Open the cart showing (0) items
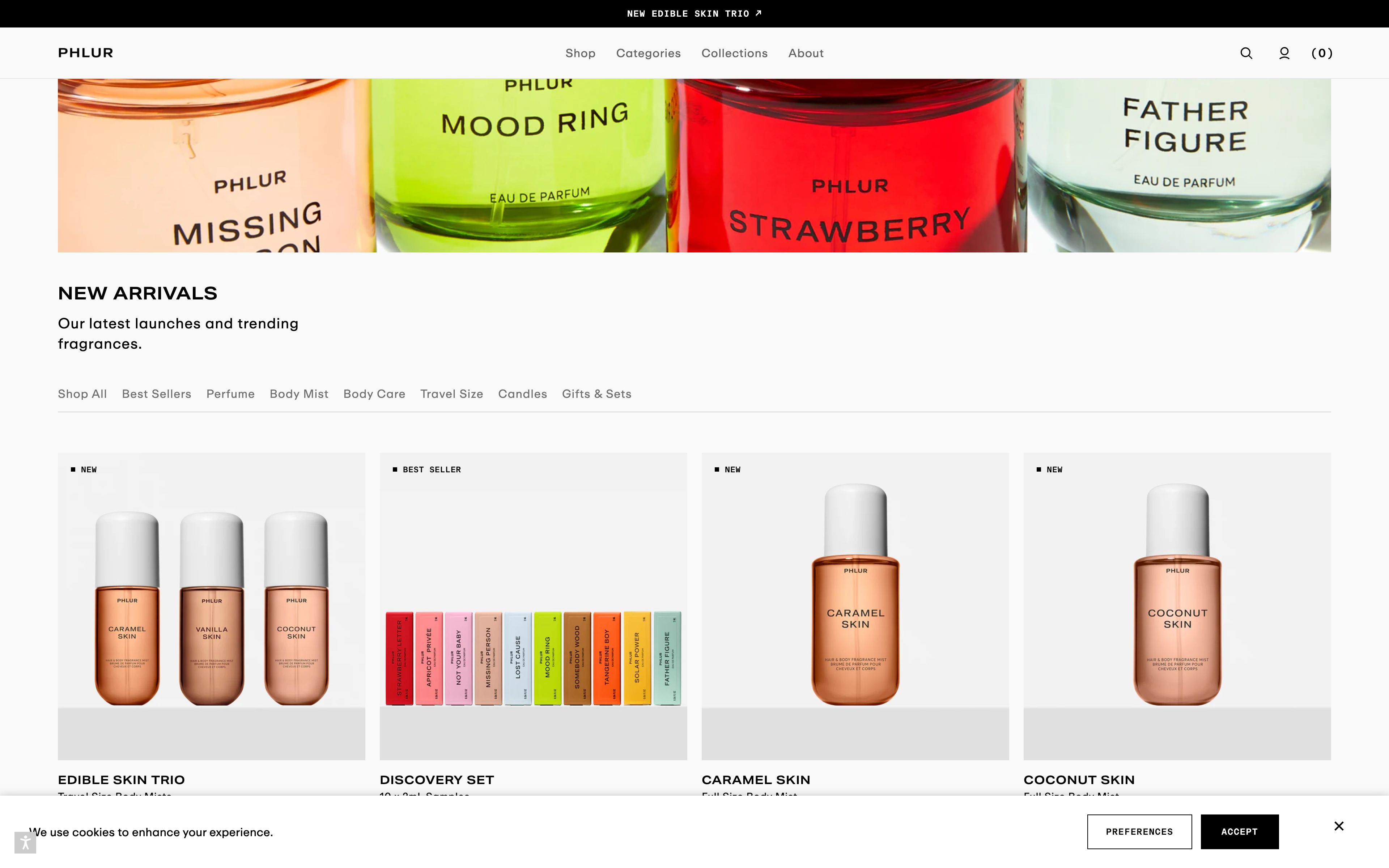1389x868 pixels. point(1322,53)
